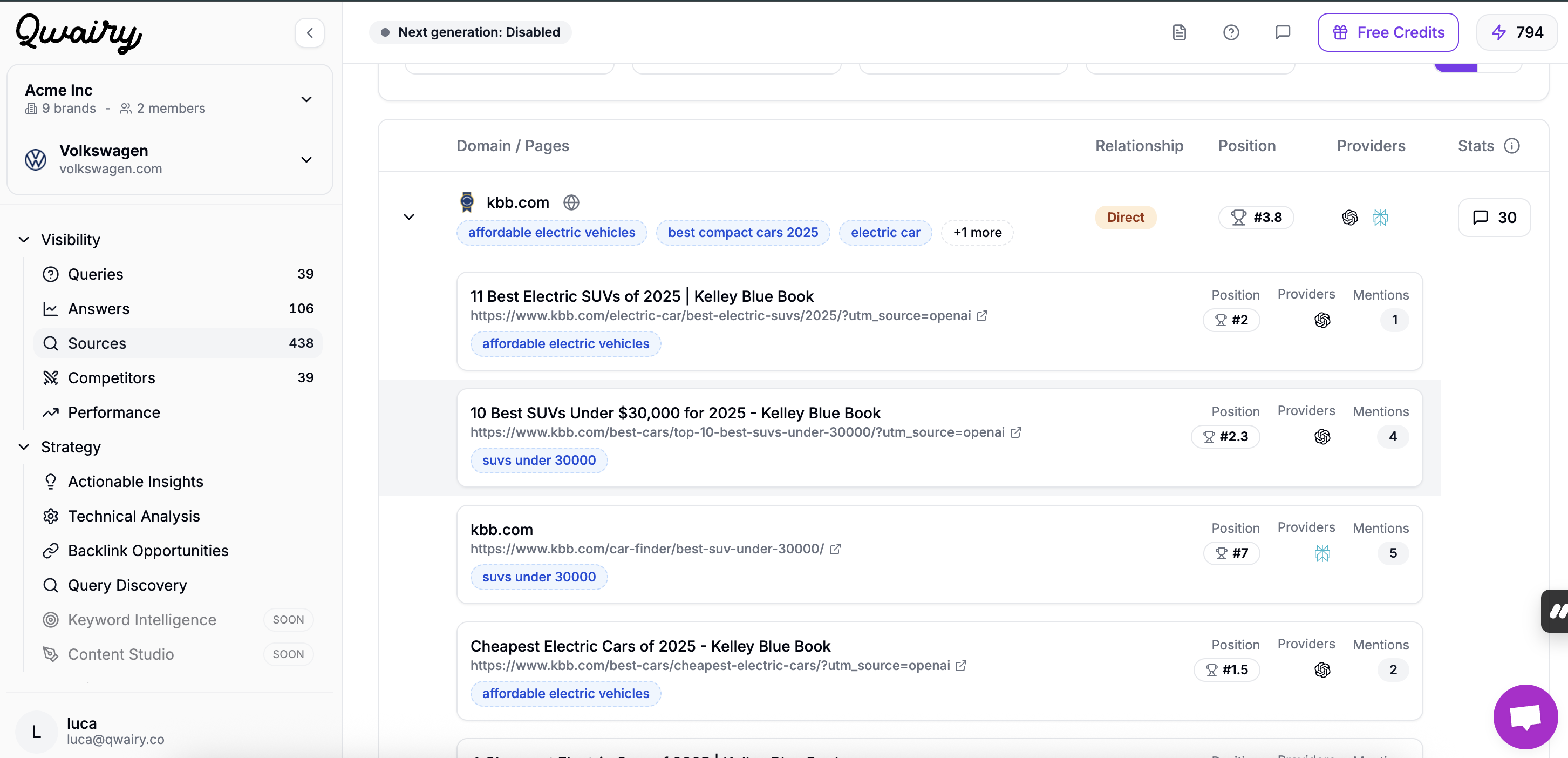
Task: Click the Free Credits button
Action: pos(1388,32)
